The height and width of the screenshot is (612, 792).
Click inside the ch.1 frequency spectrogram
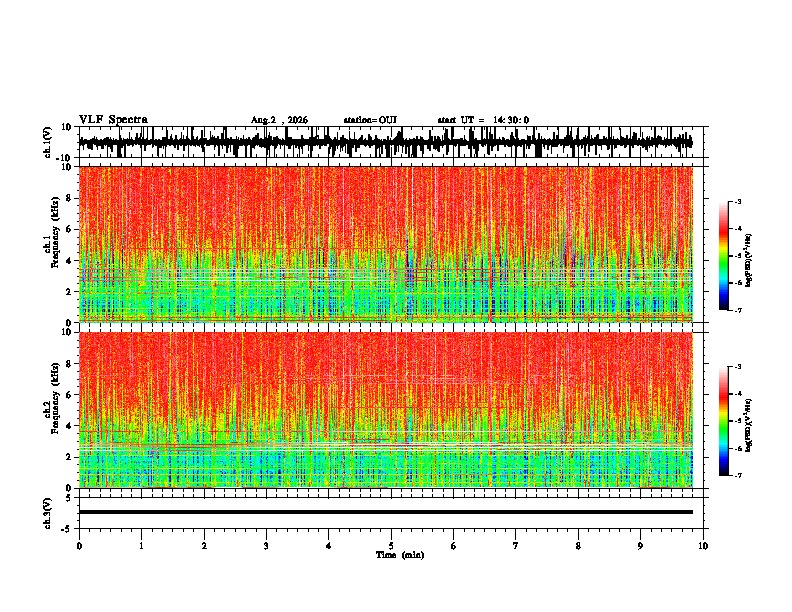coord(385,244)
